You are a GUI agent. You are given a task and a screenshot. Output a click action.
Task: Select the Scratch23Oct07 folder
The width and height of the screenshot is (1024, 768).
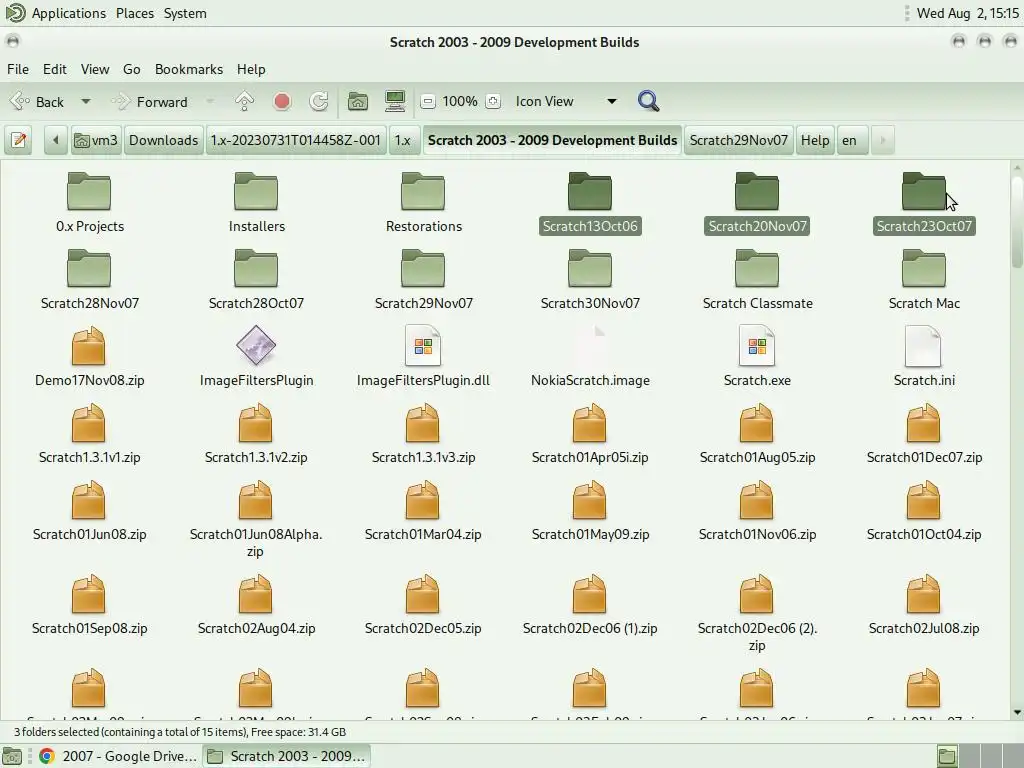(924, 202)
